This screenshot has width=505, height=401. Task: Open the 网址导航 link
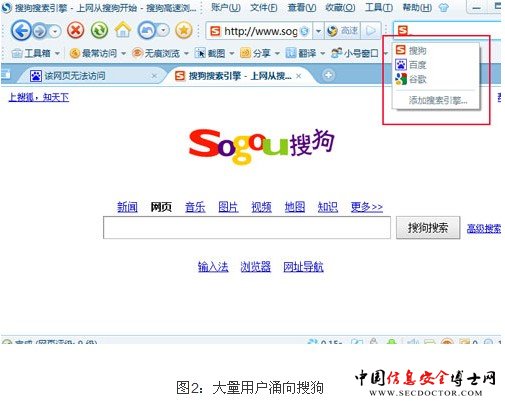pos(303,267)
